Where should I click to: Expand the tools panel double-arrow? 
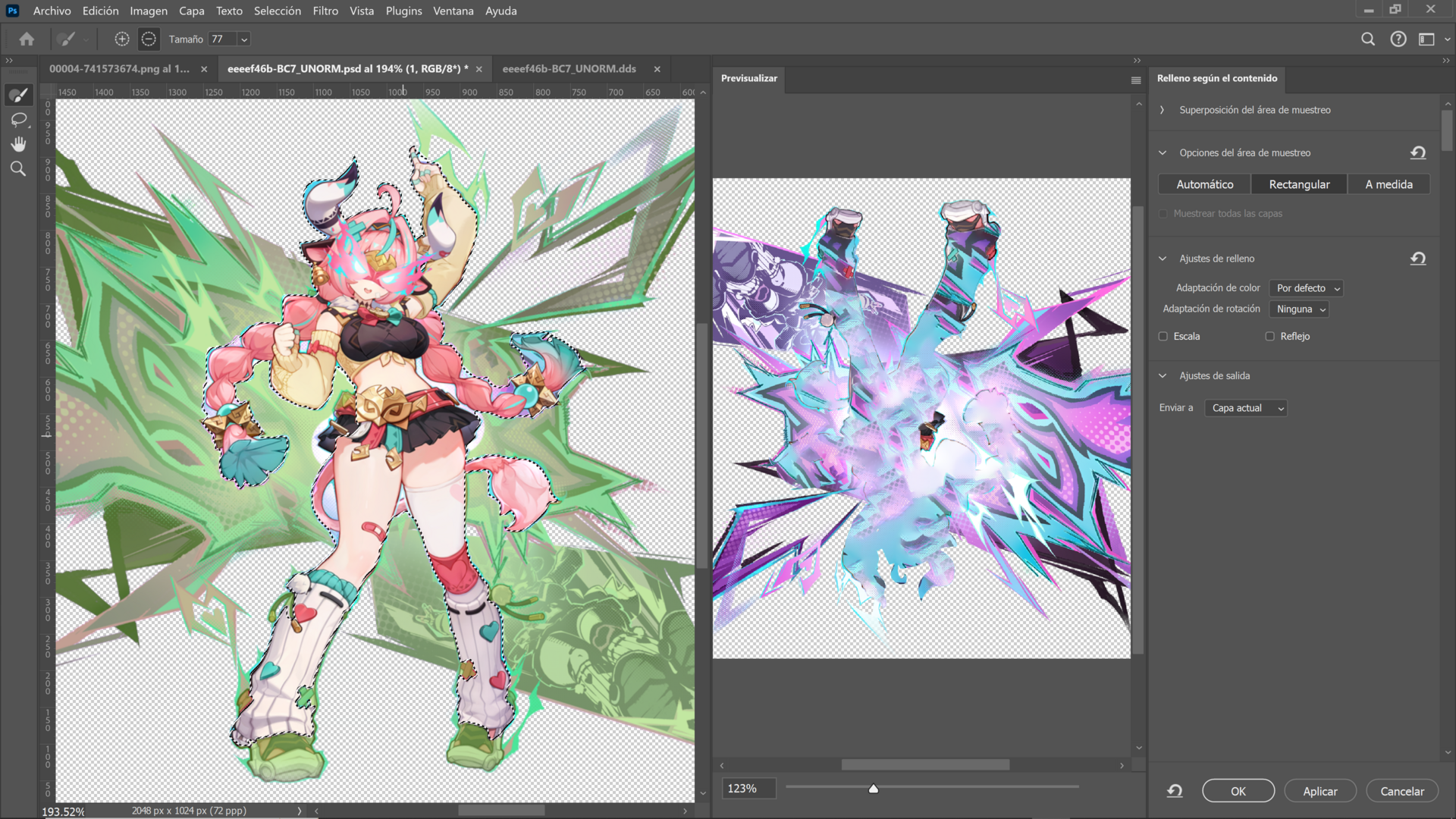tap(9, 61)
